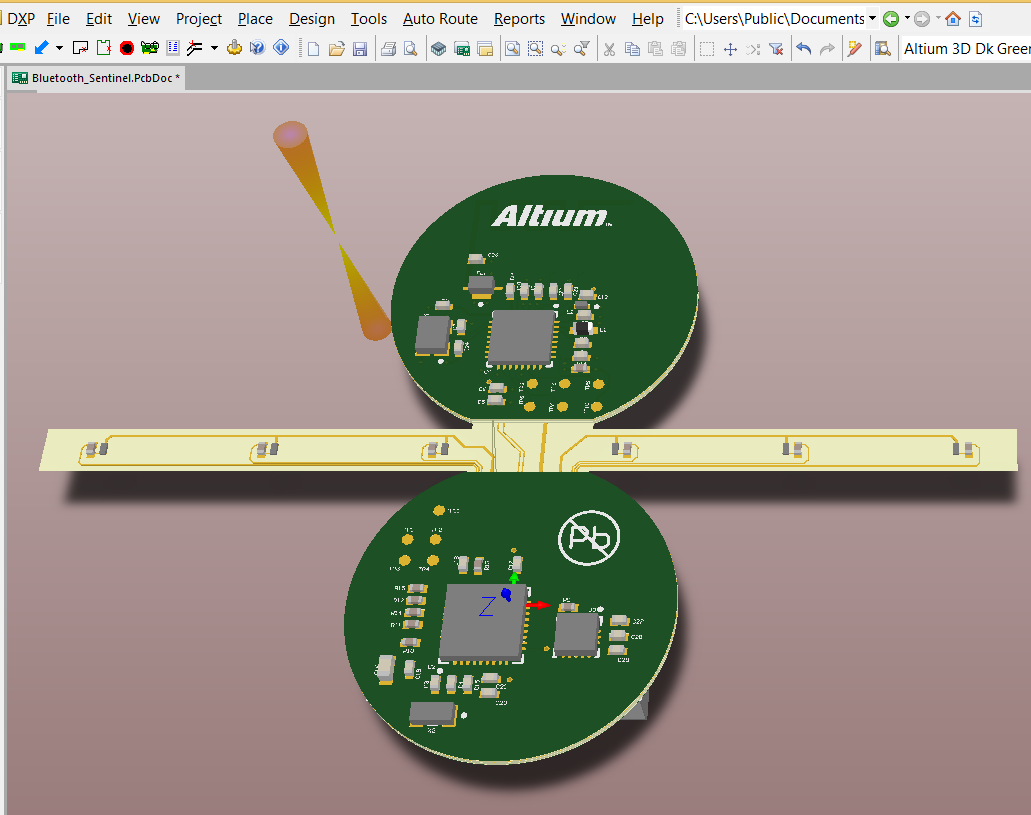Click the Cross Probe pencil icon
This screenshot has height=815, width=1031.
tap(854, 48)
